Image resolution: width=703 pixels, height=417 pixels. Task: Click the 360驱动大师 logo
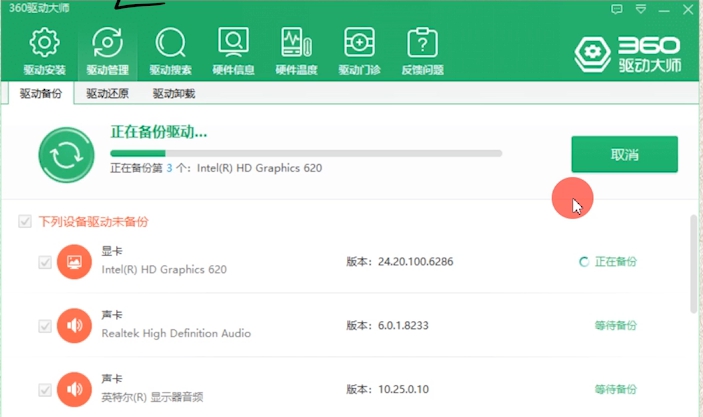click(628, 55)
